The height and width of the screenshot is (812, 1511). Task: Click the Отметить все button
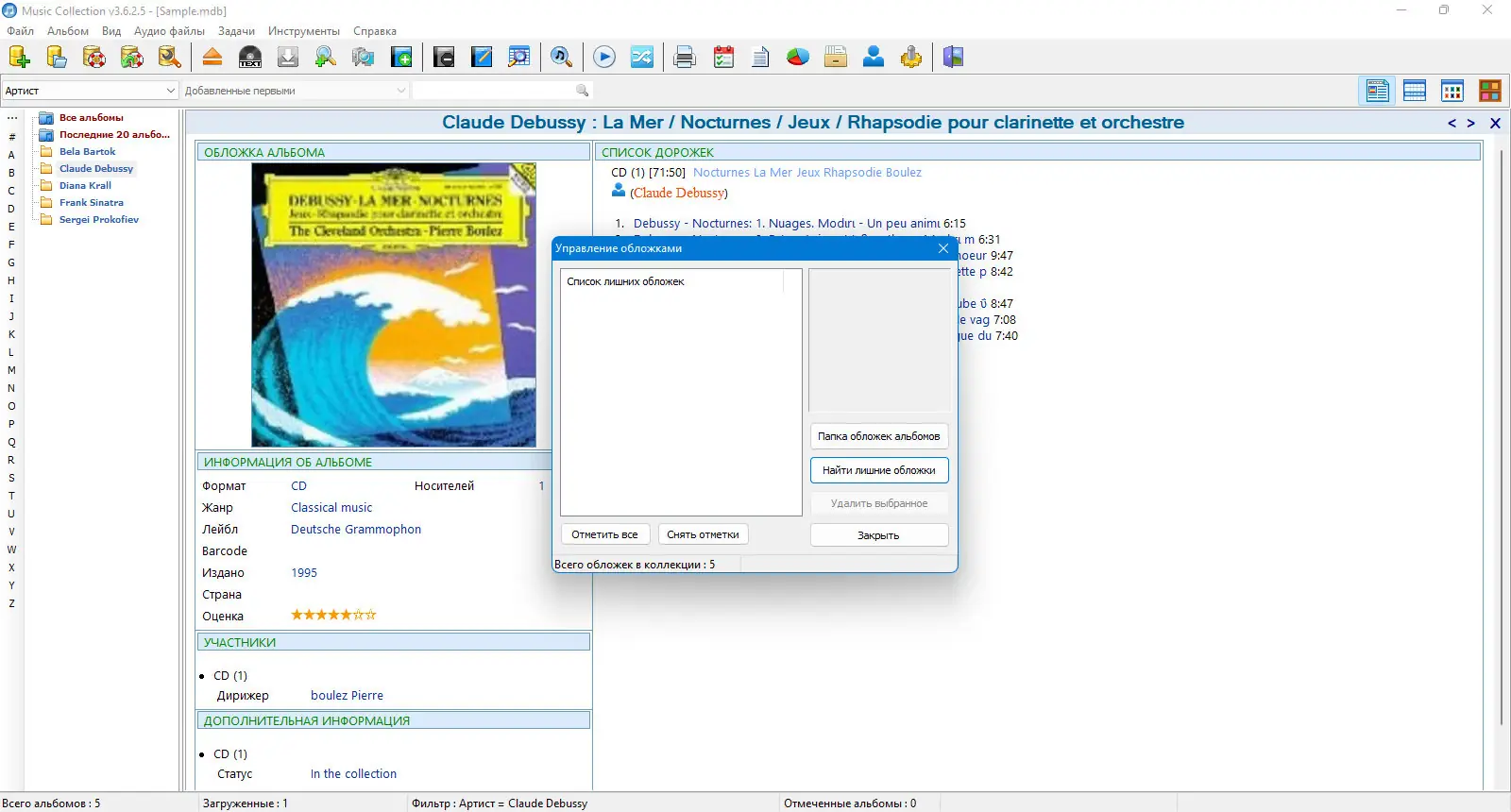(x=604, y=534)
